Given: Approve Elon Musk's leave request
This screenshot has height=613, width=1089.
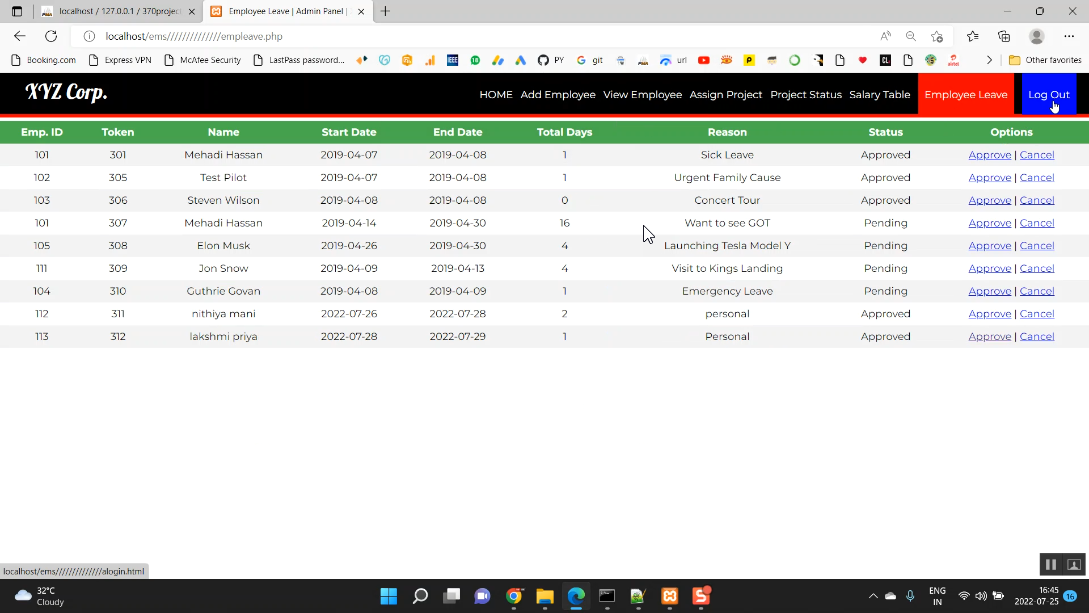Looking at the screenshot, I should 990,246.
